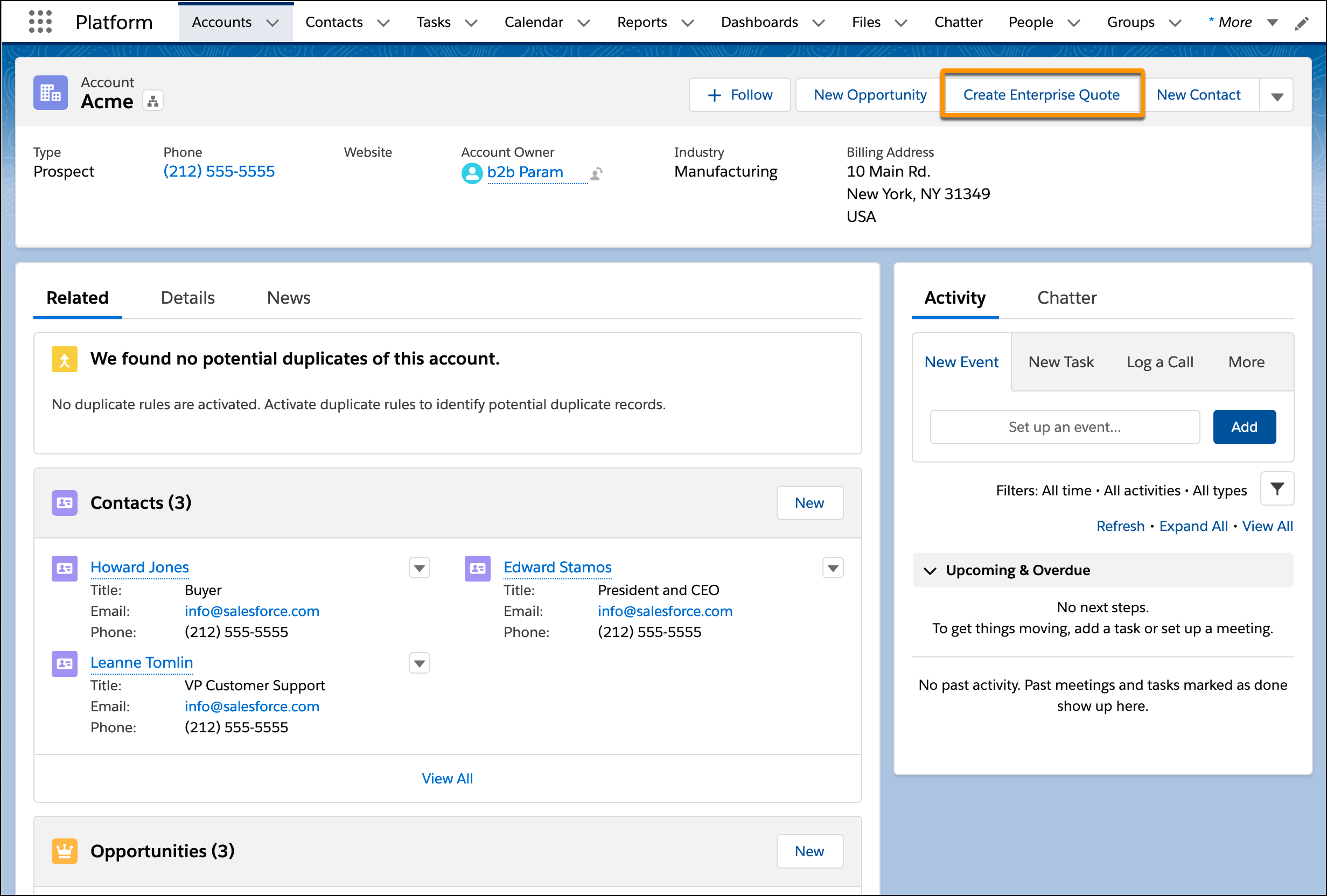Expand the Accounts nav menu chevron

point(273,23)
